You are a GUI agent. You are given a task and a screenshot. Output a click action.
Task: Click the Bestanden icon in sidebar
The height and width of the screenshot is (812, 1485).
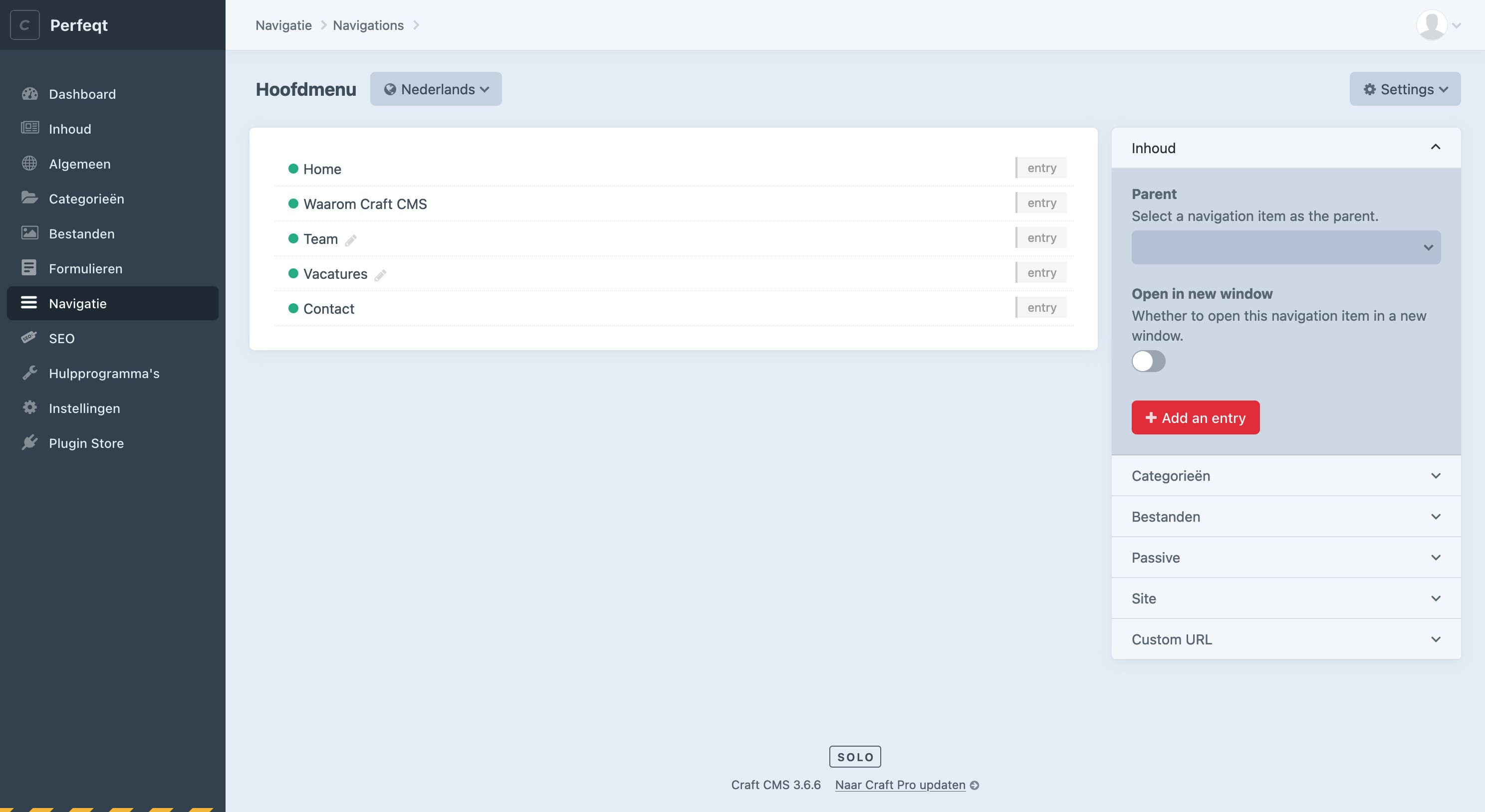30,232
